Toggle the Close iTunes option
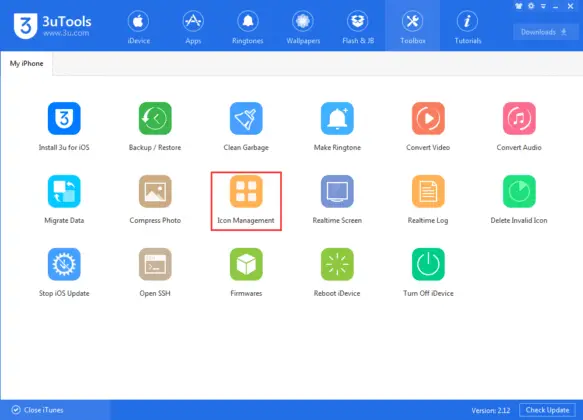The height and width of the screenshot is (420, 583). (37, 410)
